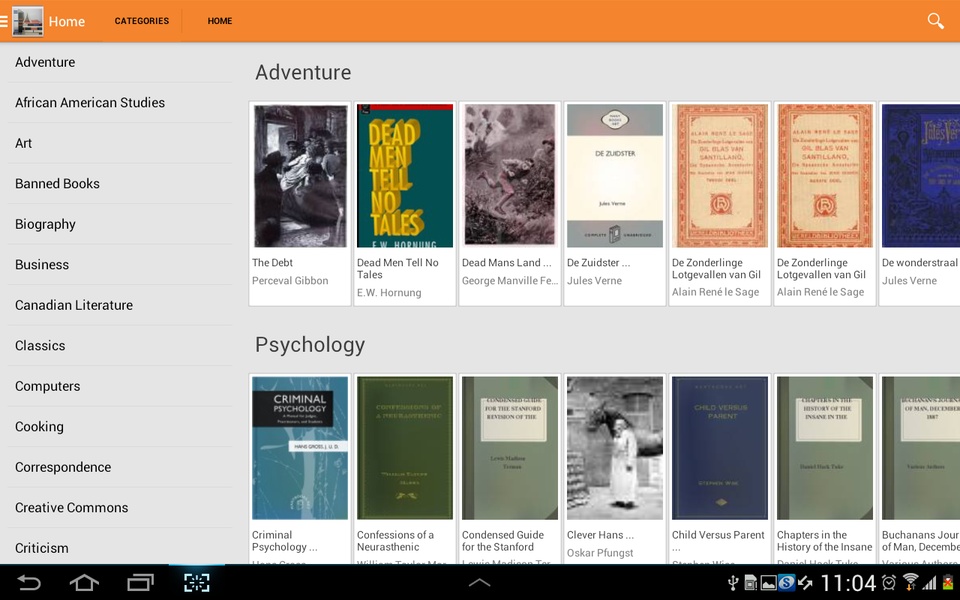Open Dead Men Tell No Tales cover
960x600 pixels.
pyautogui.click(x=405, y=176)
